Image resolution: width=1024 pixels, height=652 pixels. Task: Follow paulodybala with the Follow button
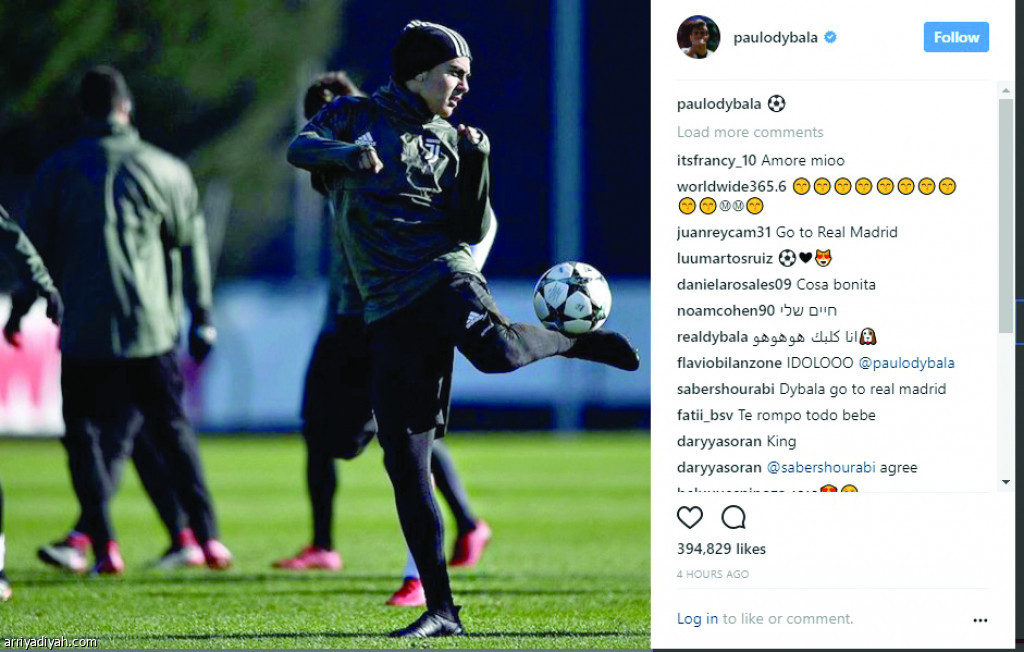click(956, 37)
